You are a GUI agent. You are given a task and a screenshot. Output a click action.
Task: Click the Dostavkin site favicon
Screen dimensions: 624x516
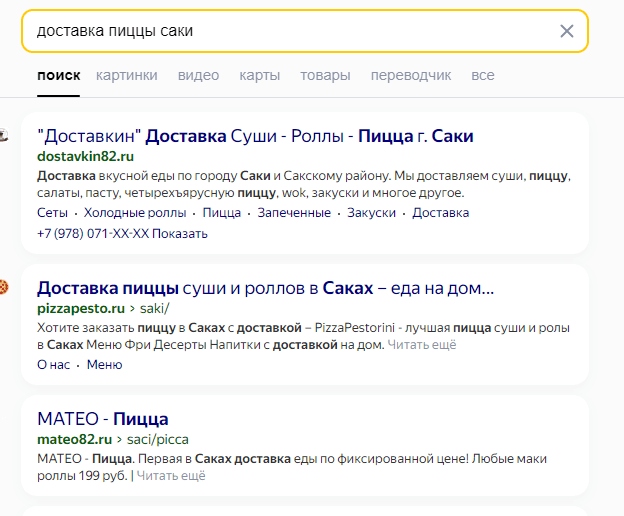click(4, 135)
